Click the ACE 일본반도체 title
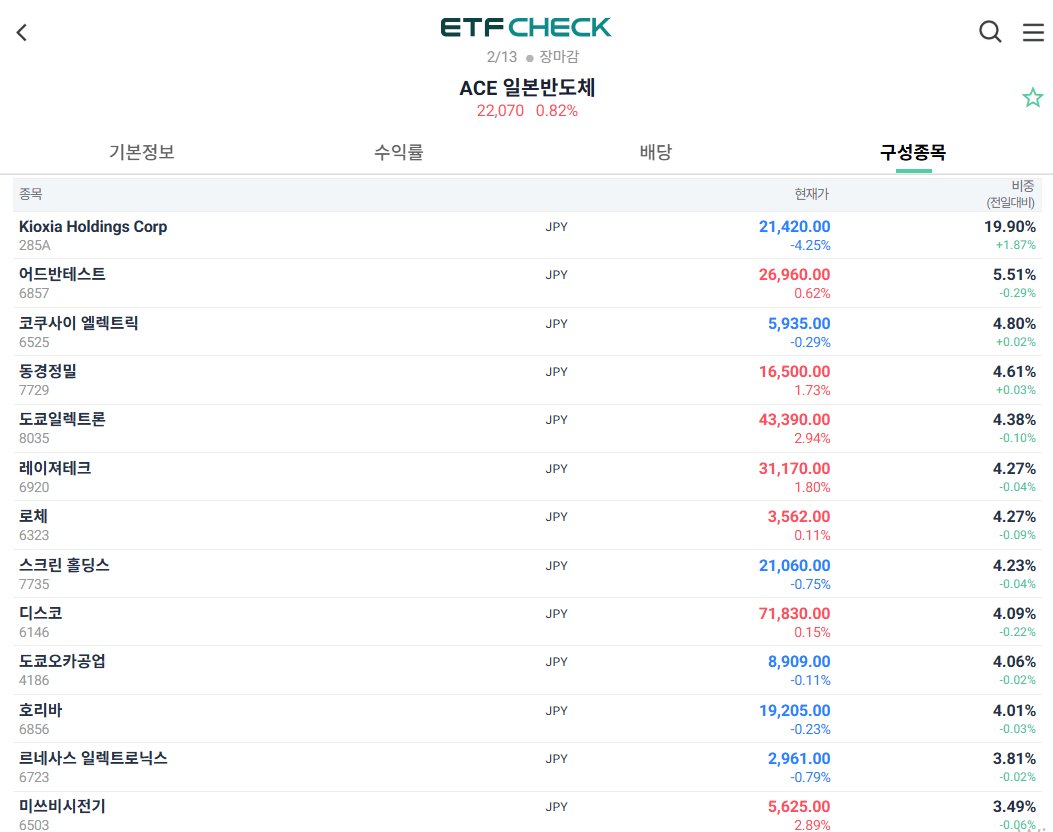 527,88
